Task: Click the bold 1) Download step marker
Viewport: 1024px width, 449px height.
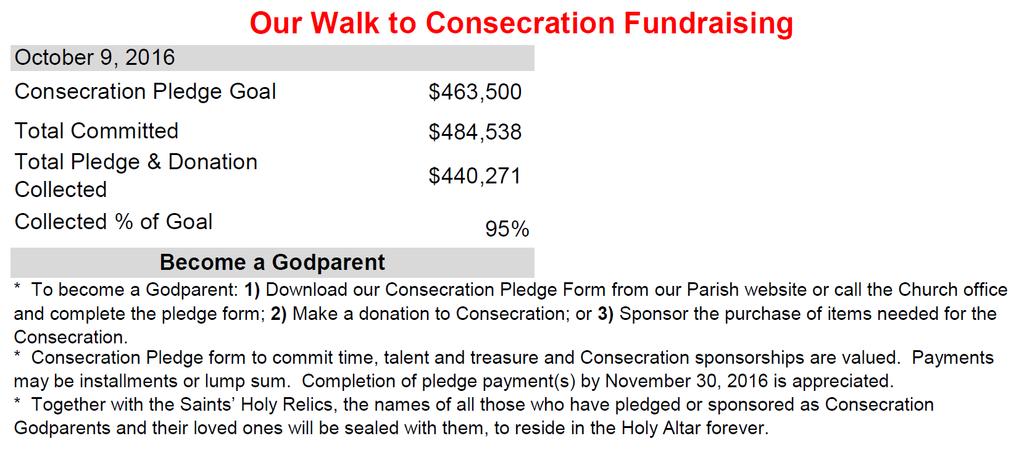Action: (253, 290)
